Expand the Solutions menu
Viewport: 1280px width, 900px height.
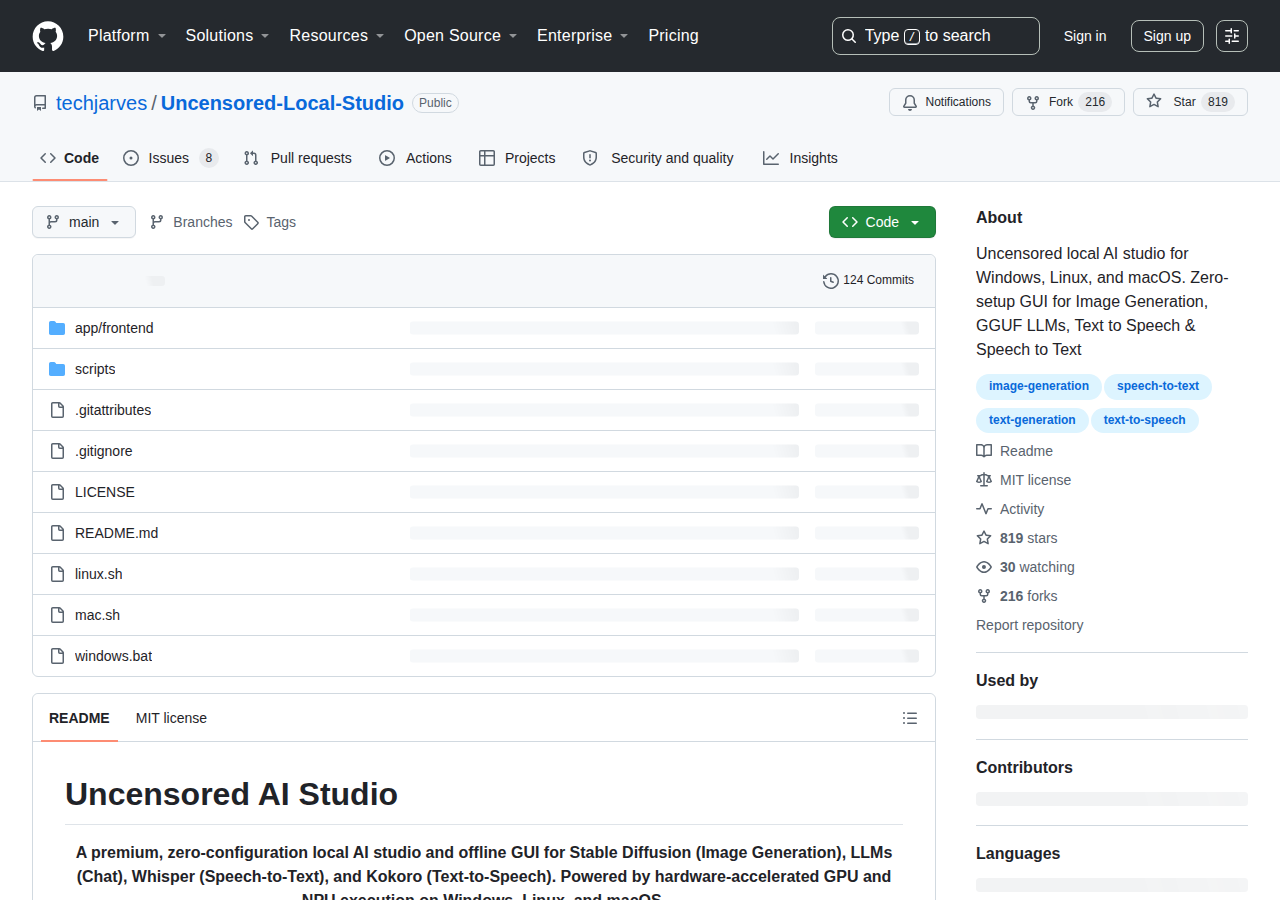(227, 36)
